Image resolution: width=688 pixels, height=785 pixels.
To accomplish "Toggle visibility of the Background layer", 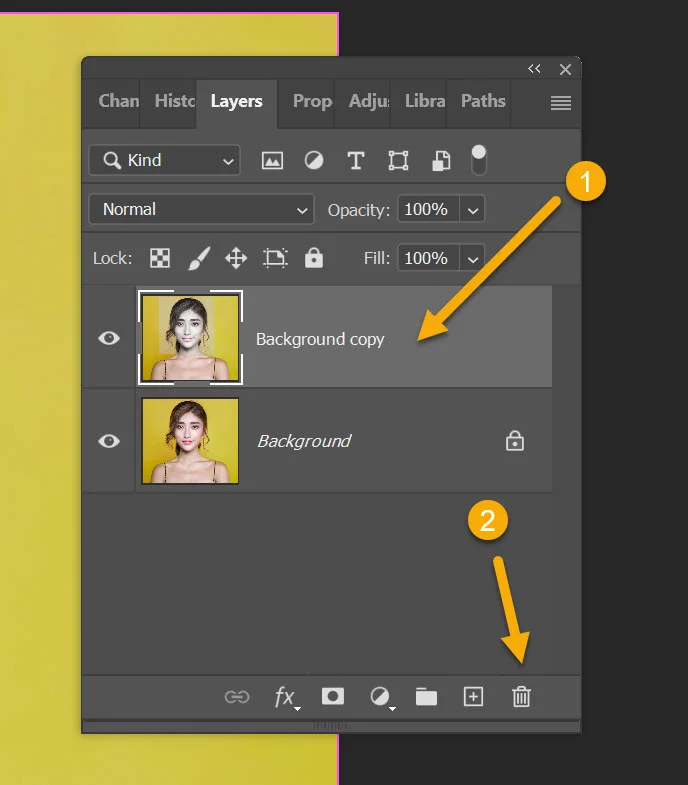I will pos(109,441).
